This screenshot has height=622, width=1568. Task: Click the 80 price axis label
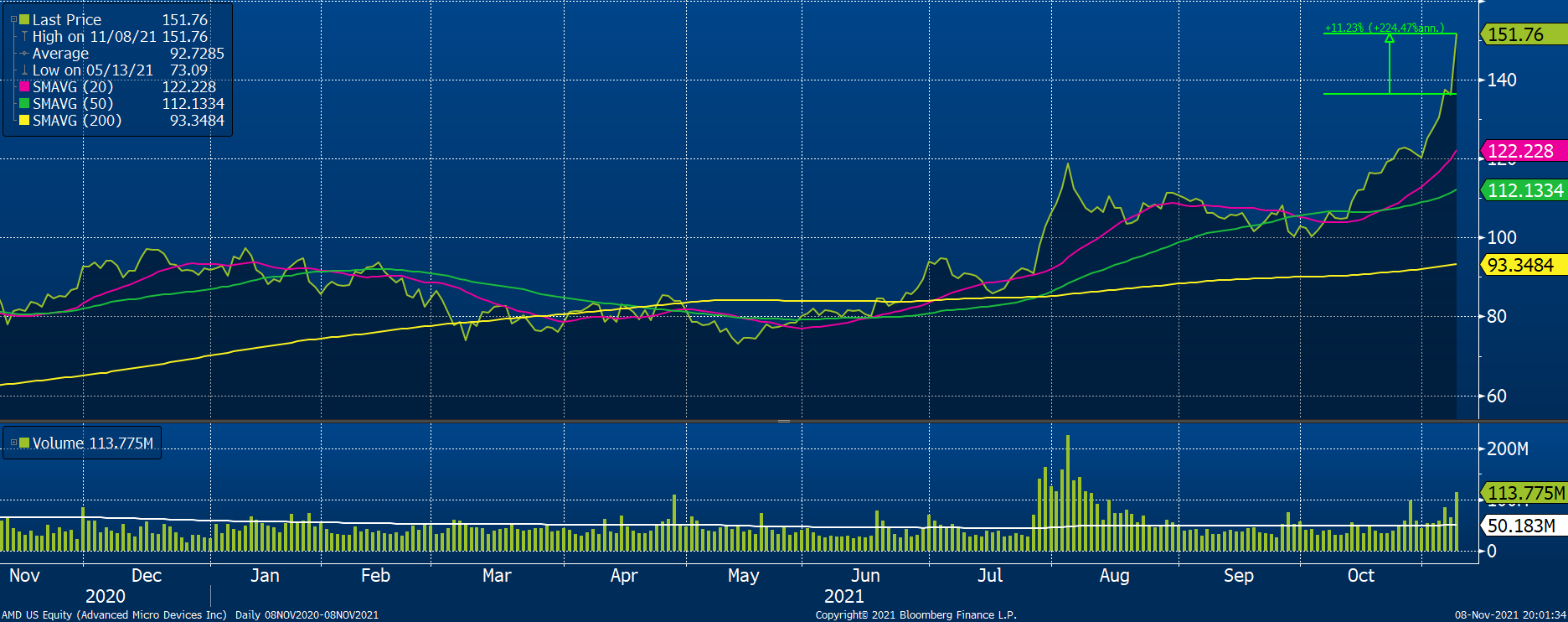pos(1497,316)
